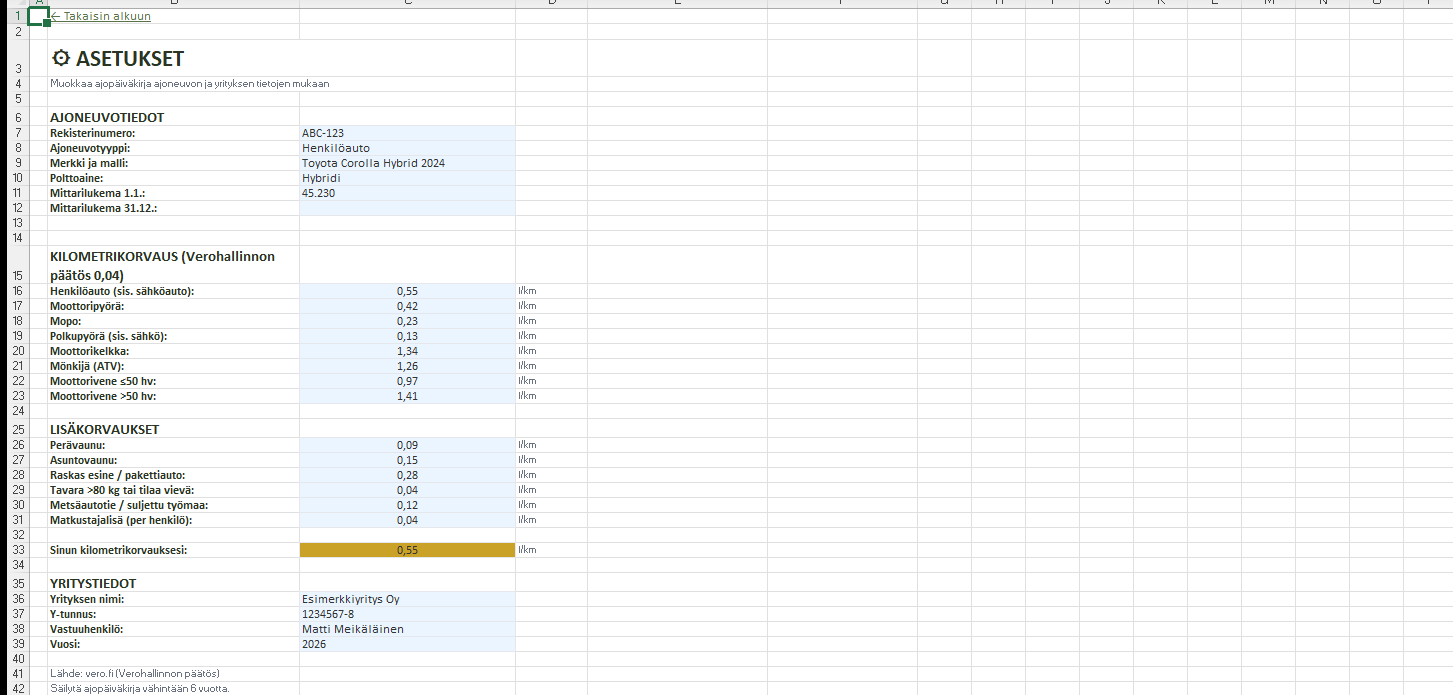The width and height of the screenshot is (1453, 695).
Task: Click the Mittarilukema 1.1. value 45.230
Action: point(406,193)
